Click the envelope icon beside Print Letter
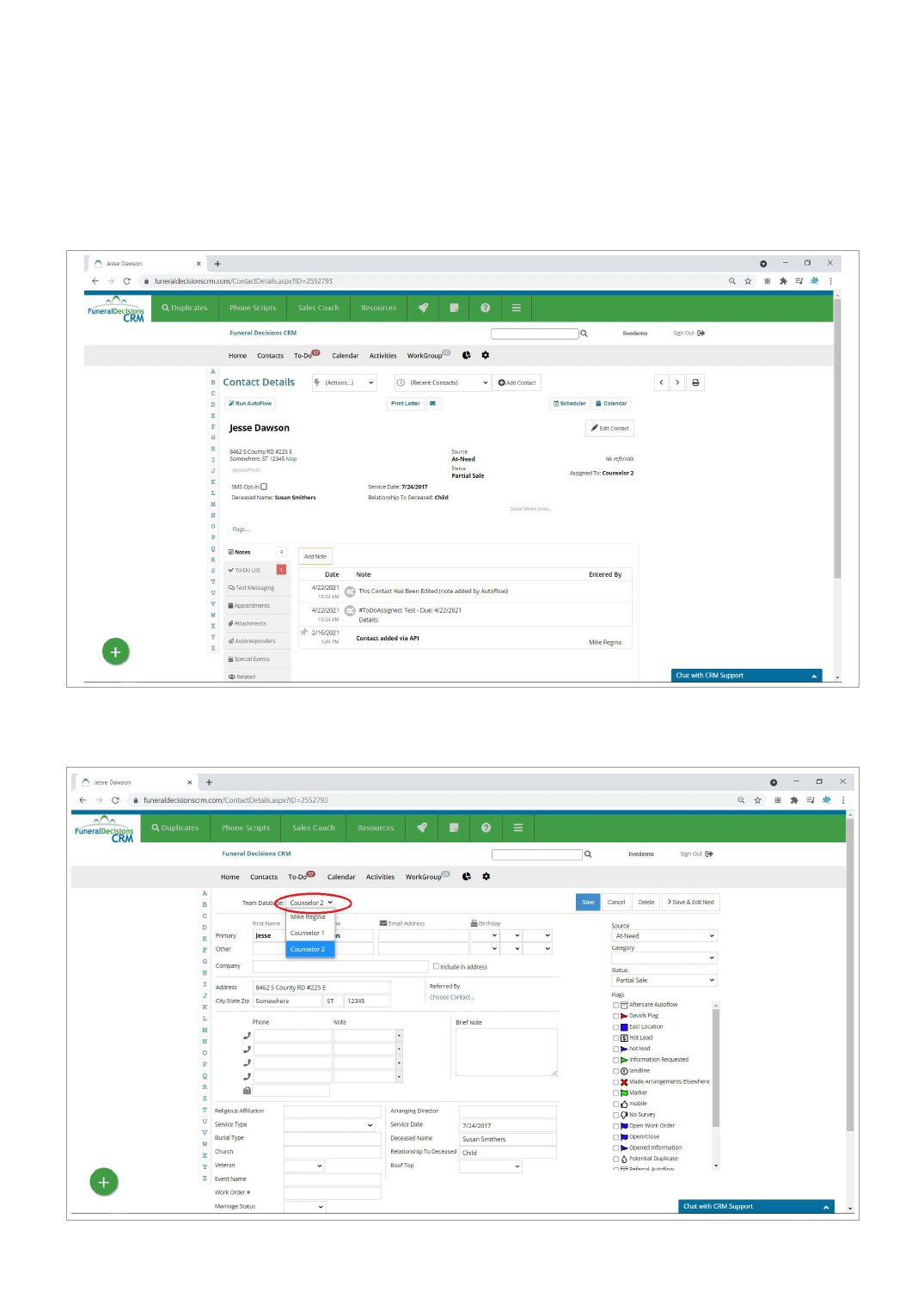Viewport: 924px width, 1310px height. pos(432,403)
